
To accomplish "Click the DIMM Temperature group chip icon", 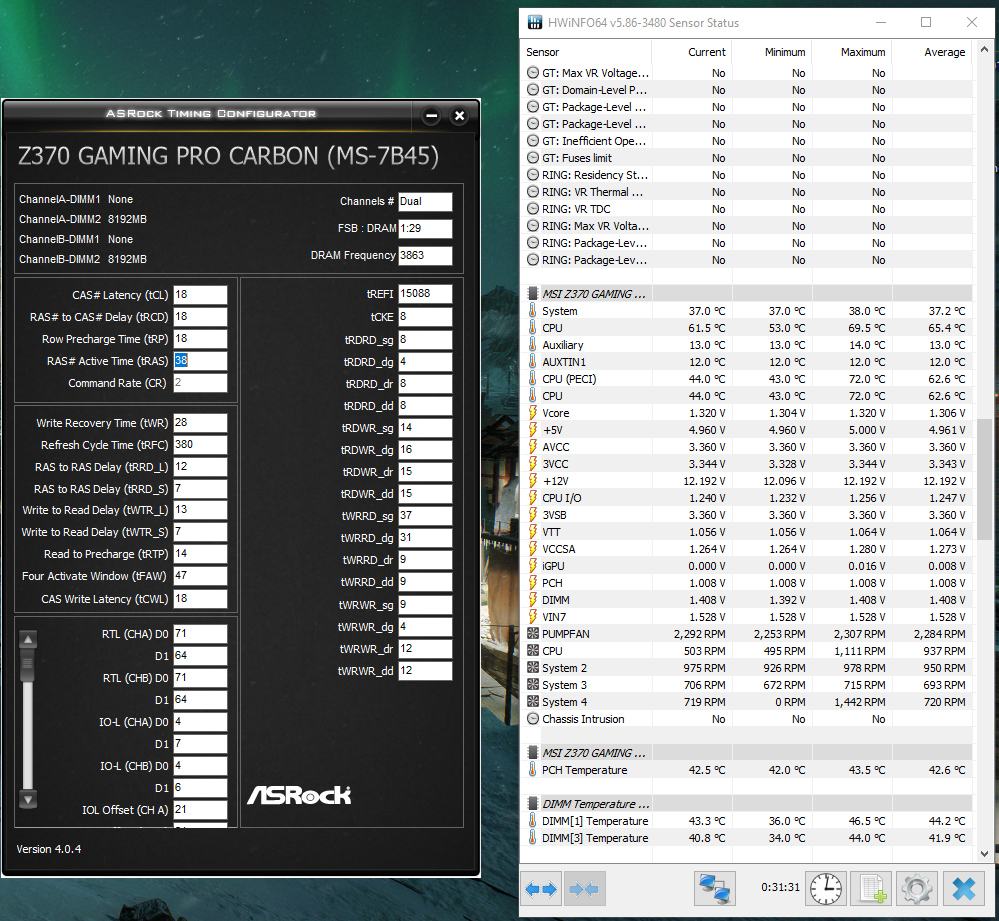I will [x=533, y=804].
